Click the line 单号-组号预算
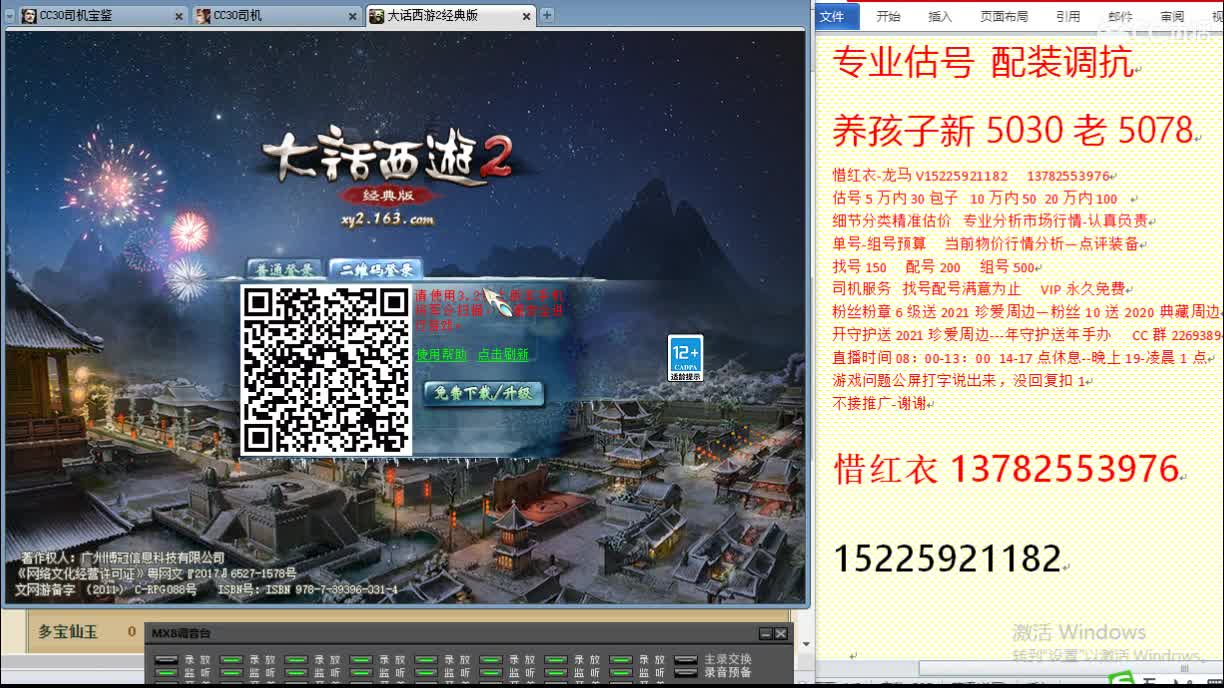This screenshot has height=688, width=1224. (985, 243)
